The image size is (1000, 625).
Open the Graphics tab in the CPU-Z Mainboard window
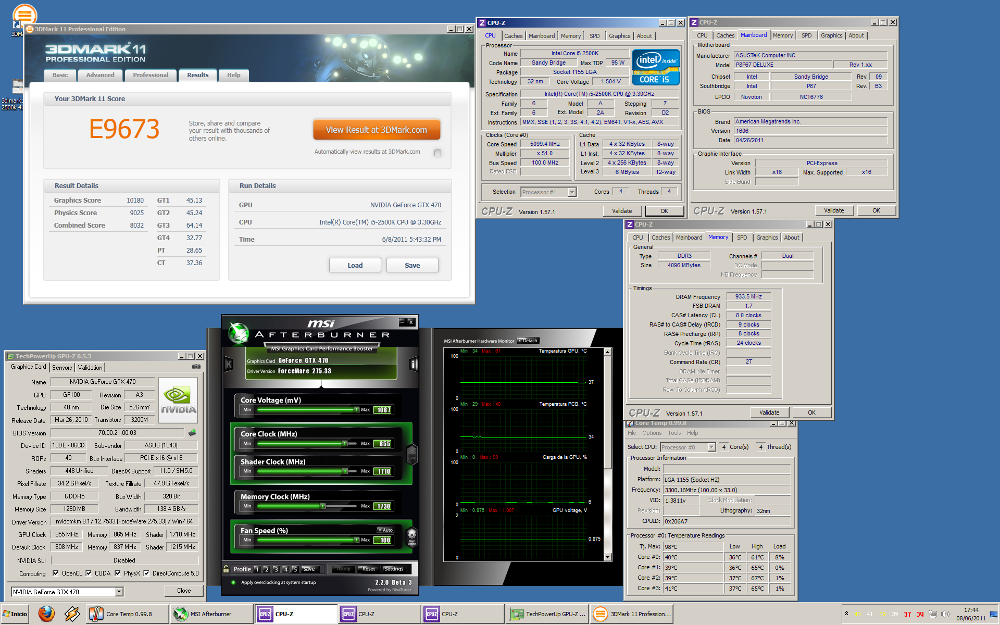click(831, 36)
